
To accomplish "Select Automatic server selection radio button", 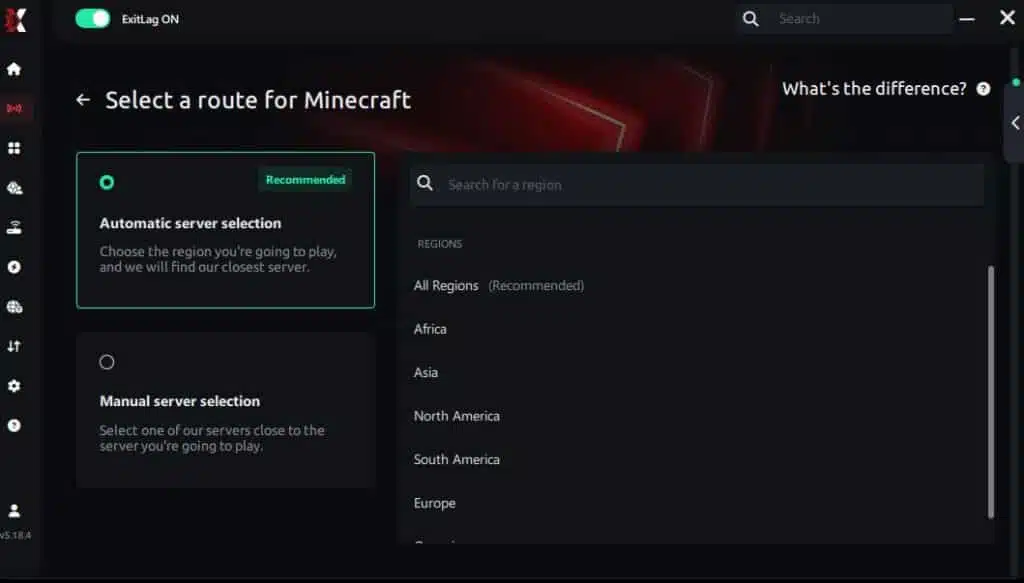I will 107,182.
